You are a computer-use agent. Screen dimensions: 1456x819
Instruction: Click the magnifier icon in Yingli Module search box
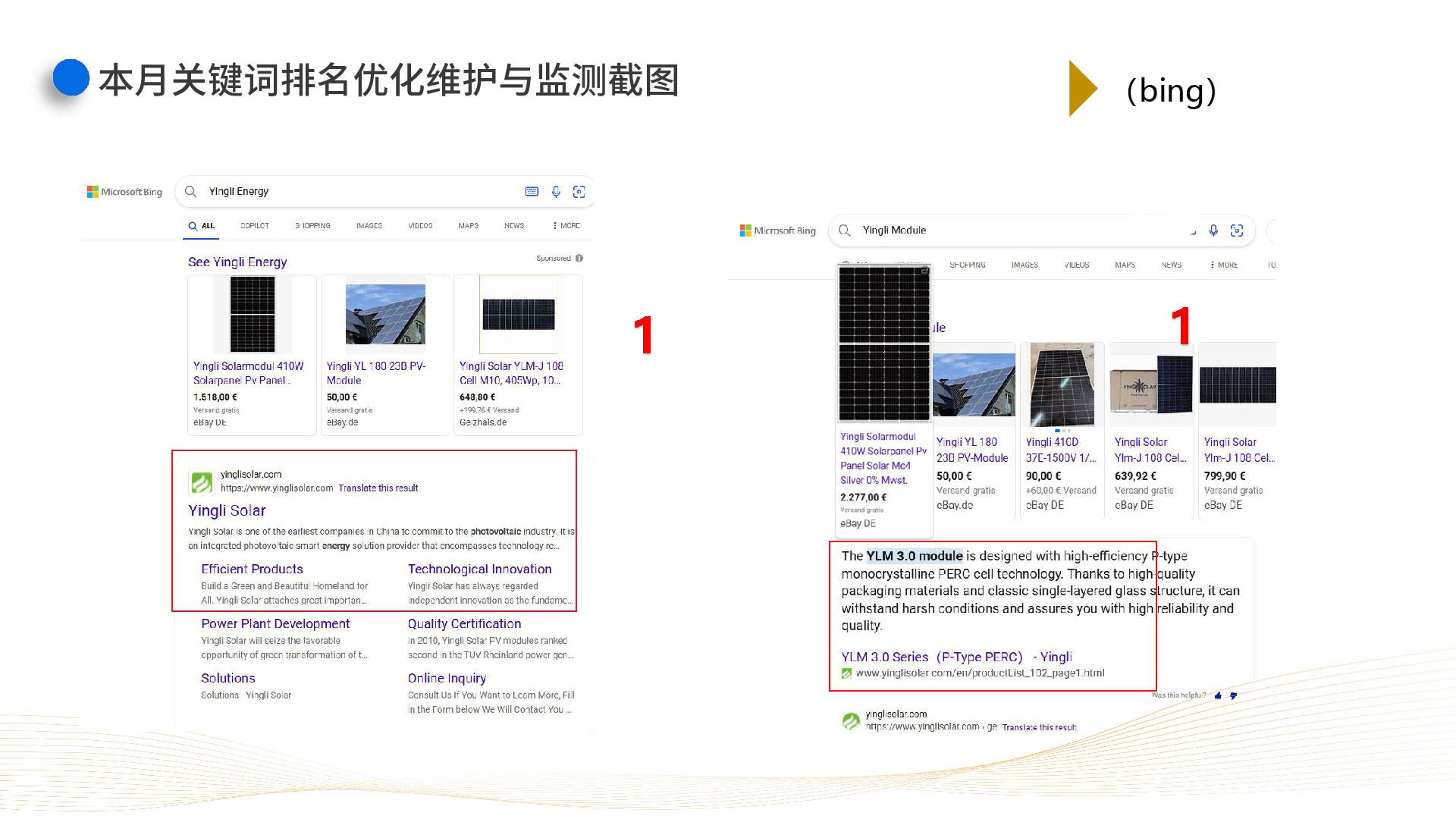pos(845,230)
